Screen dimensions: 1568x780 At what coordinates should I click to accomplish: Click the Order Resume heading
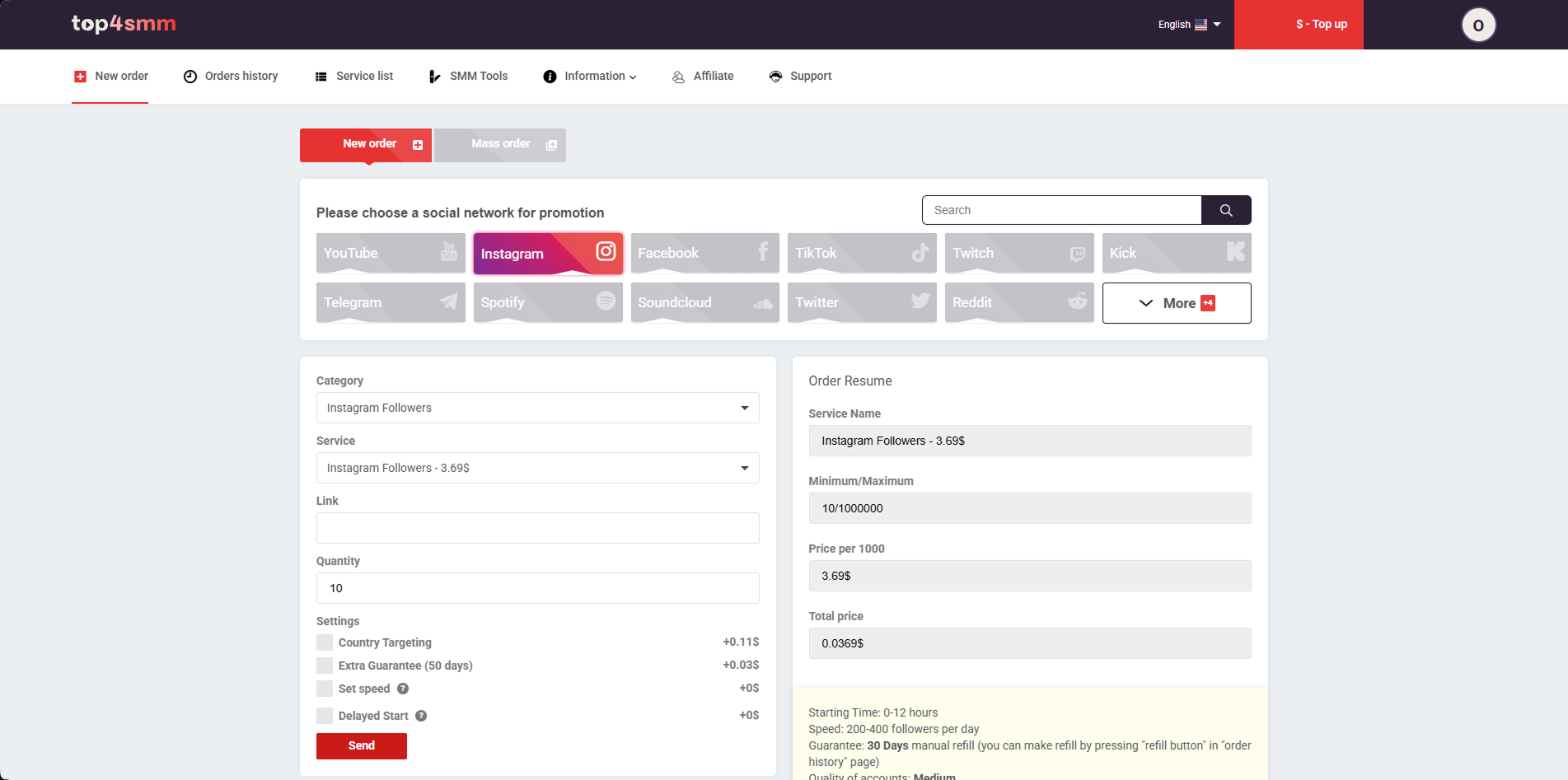pos(850,381)
